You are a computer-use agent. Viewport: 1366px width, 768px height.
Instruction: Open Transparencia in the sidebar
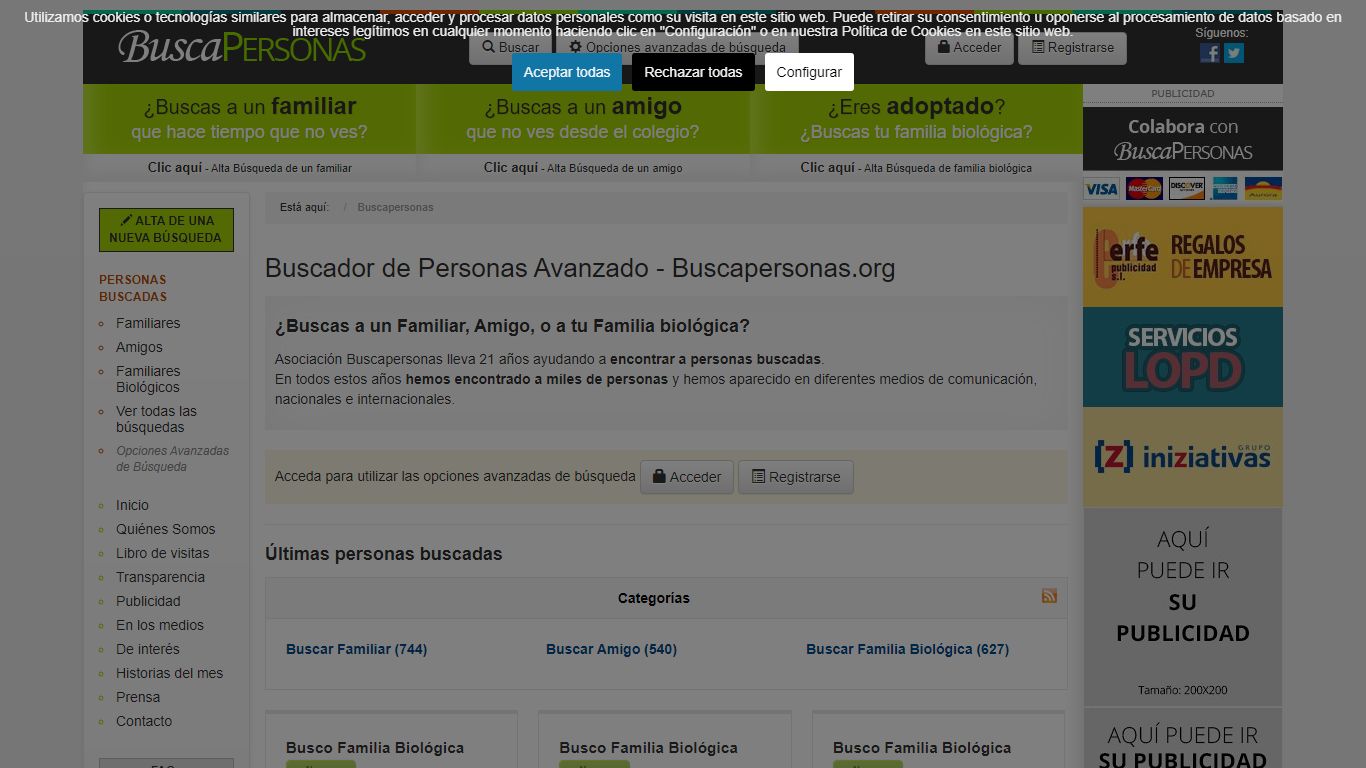click(160, 577)
